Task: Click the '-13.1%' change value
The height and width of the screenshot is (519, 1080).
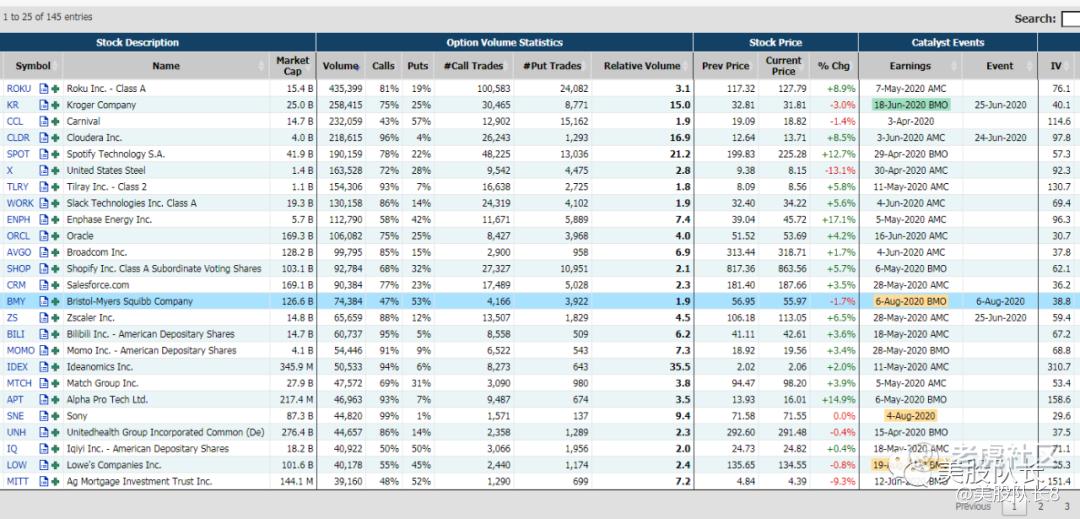Action: pyautogui.click(x=840, y=171)
